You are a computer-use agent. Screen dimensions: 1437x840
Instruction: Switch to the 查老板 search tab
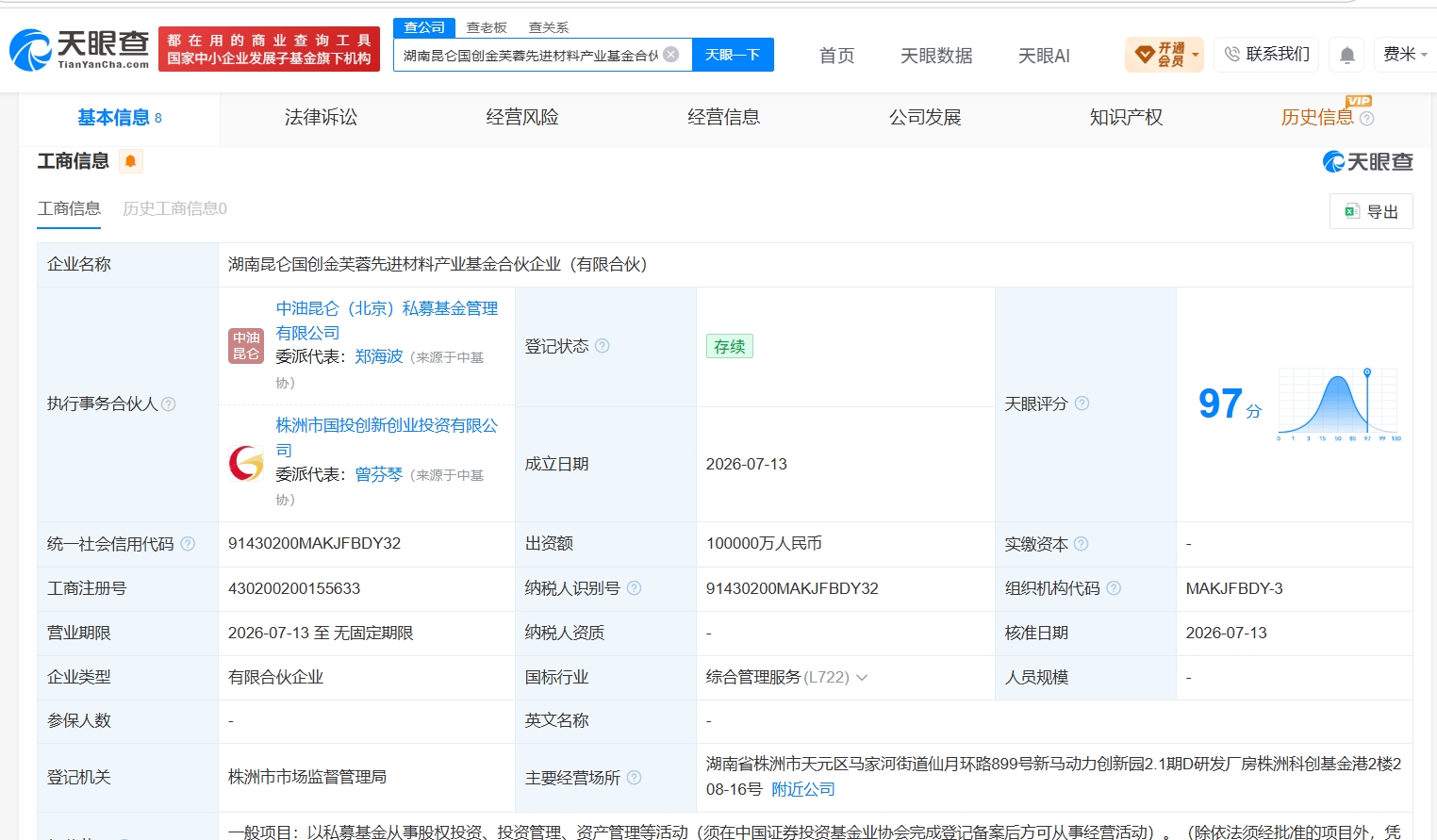487,27
